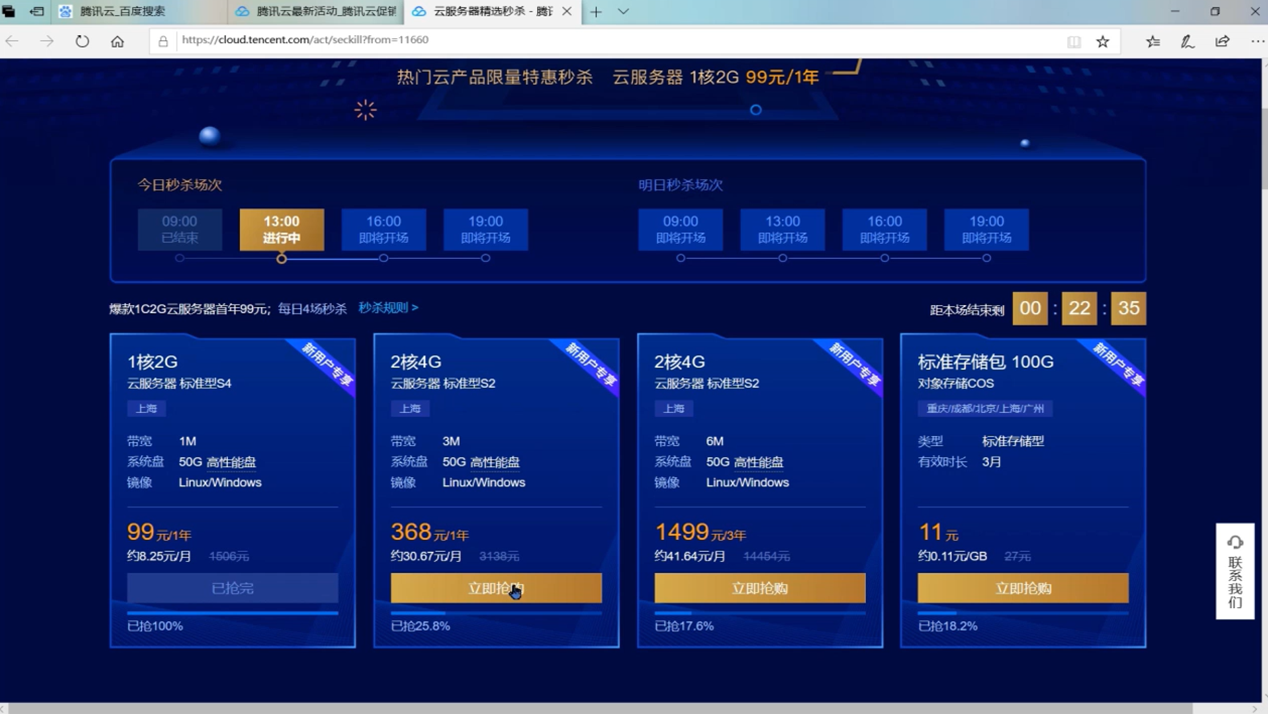Select tomorrow's 19:00 session
Viewport: 1268px width, 714px height.
pos(987,229)
